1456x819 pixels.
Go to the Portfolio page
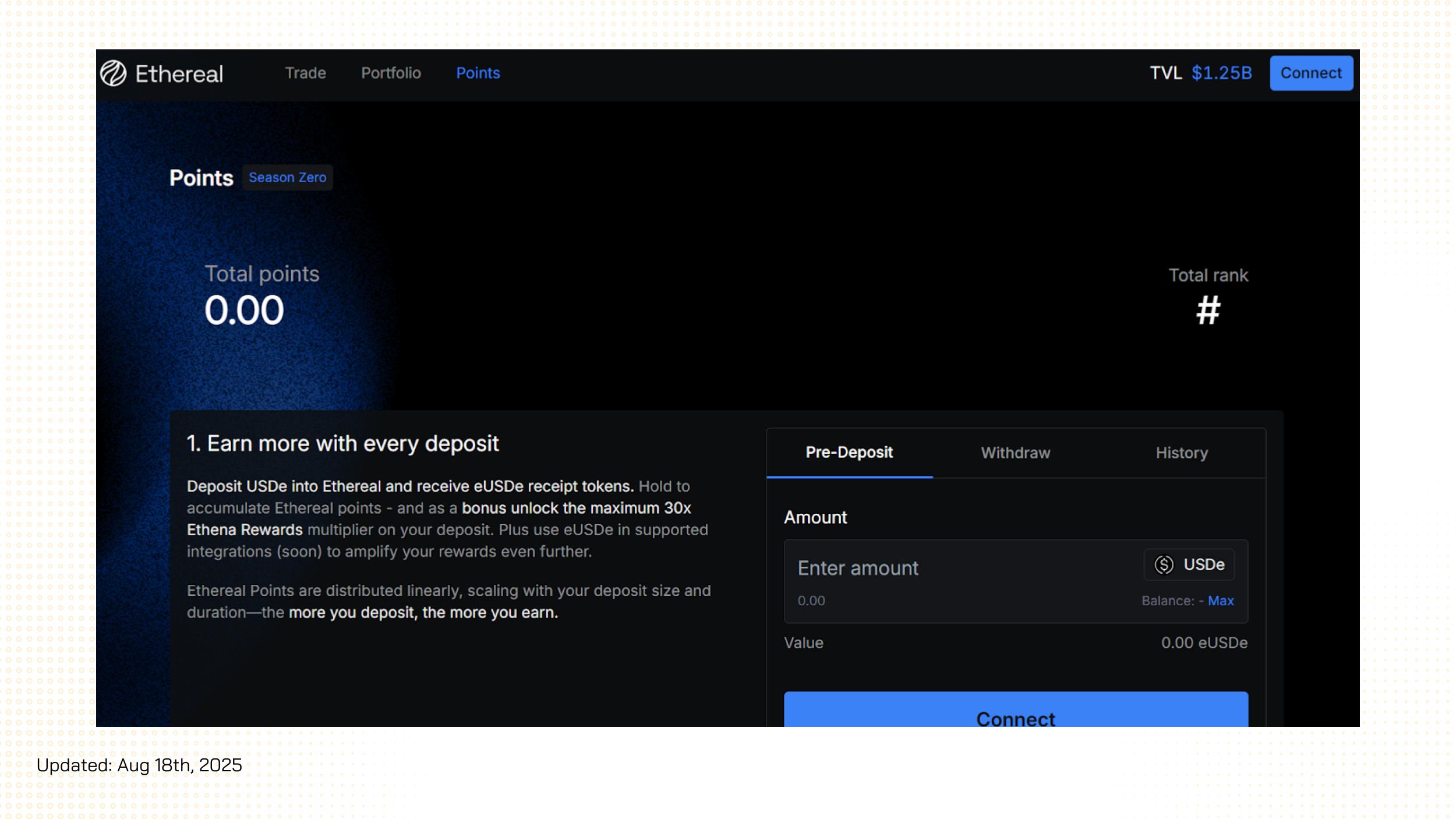[391, 73]
